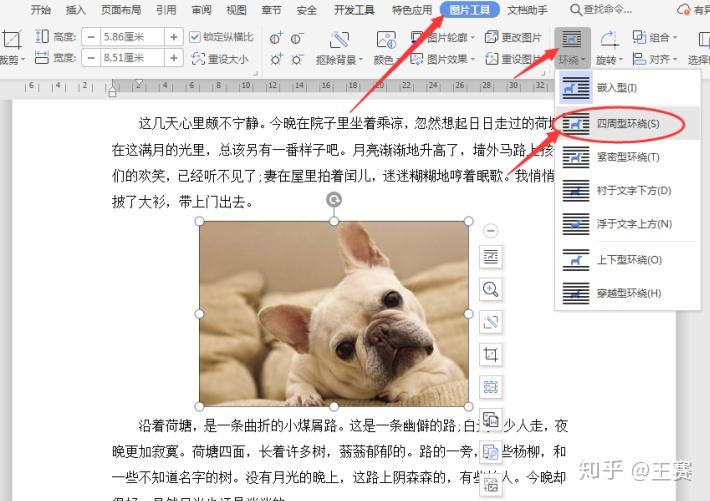Click the 宽度 value field 8.51厘米

pos(132,58)
